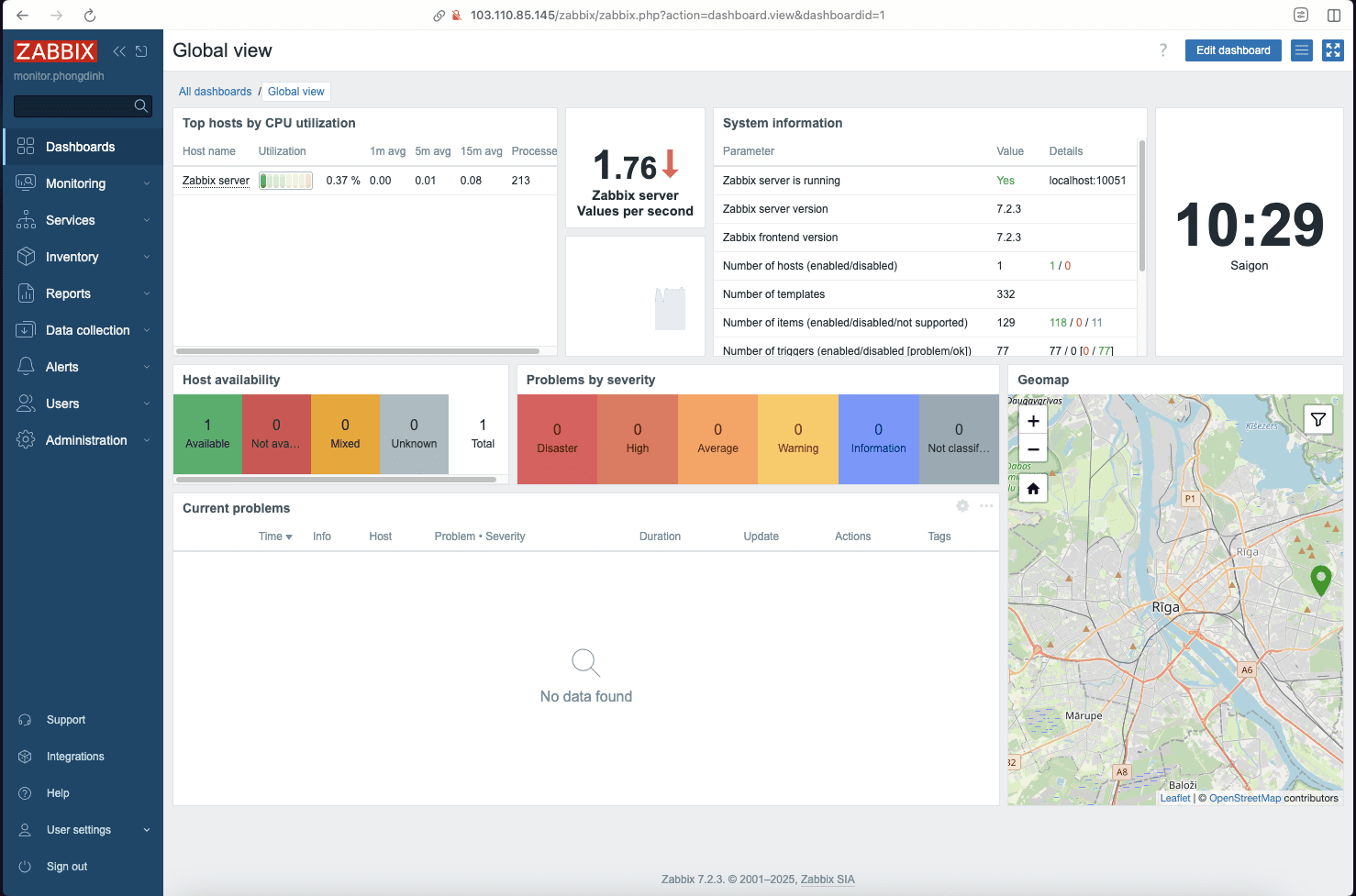Click the Services sidebar icon
Screen dimensions: 1356x896
click(26, 220)
